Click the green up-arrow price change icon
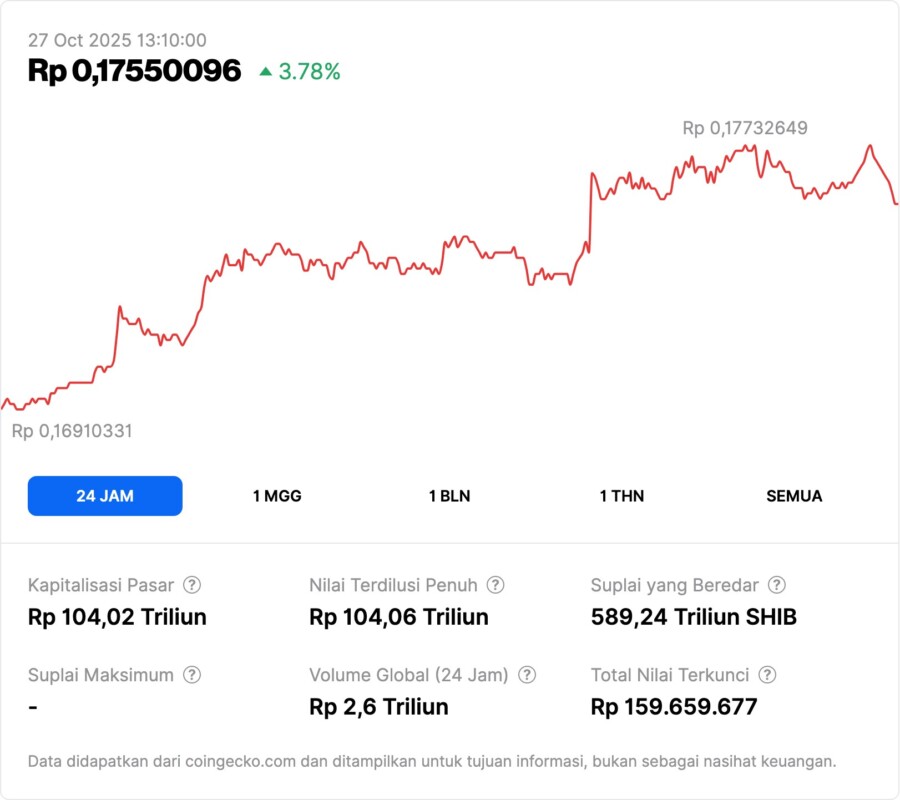The width and height of the screenshot is (900, 800). (265, 71)
